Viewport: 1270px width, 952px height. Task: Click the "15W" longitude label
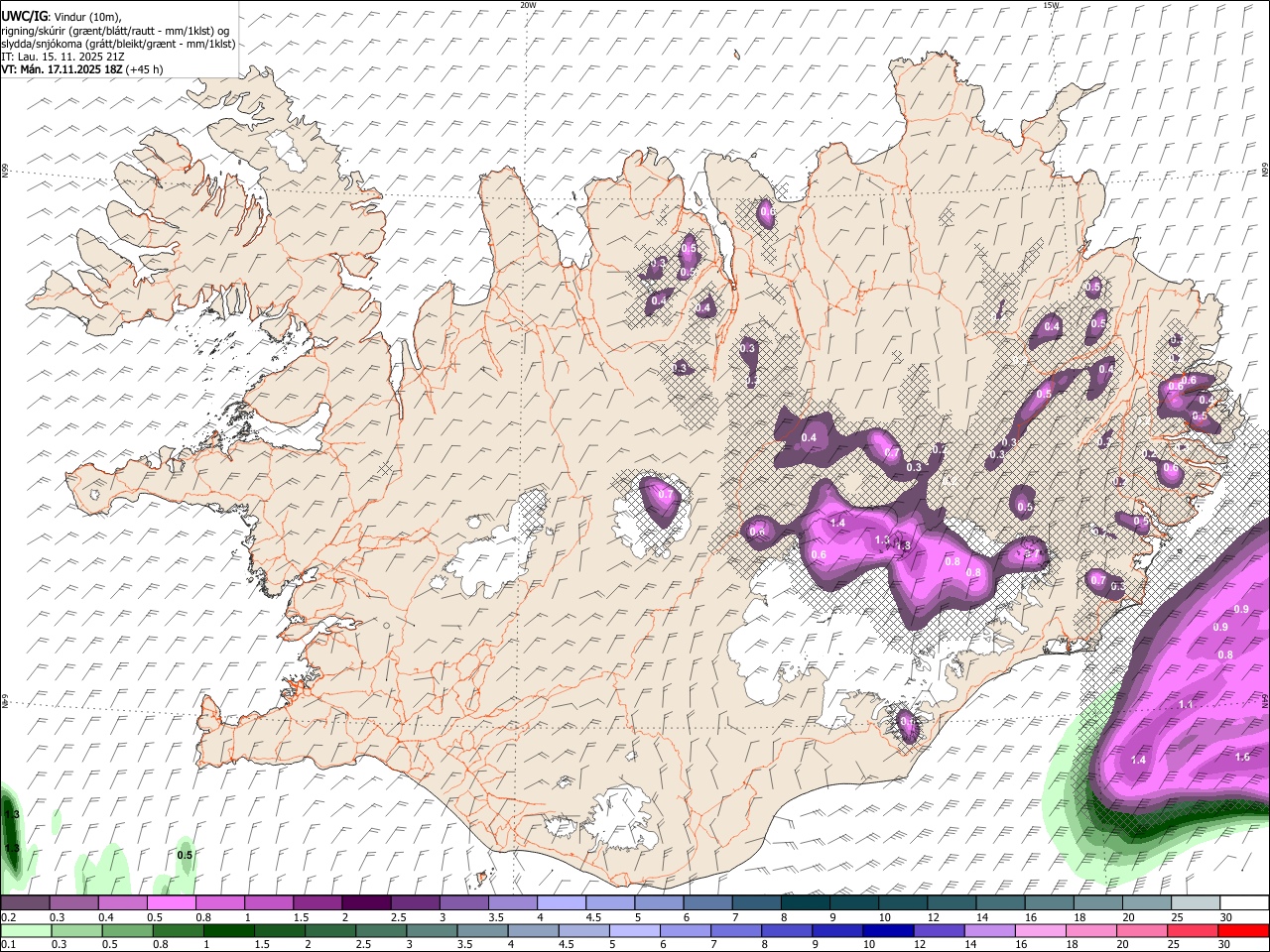(1051, 5)
